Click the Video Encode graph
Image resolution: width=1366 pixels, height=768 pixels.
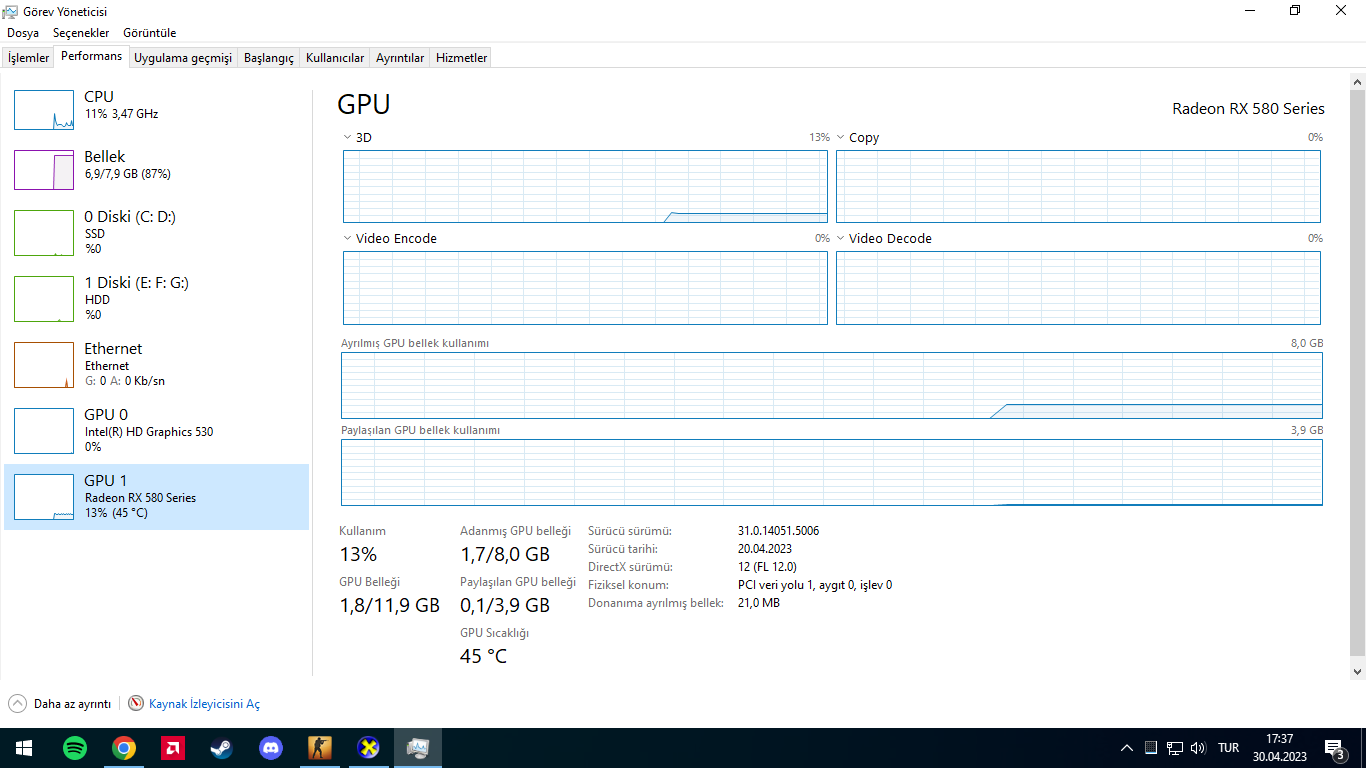pyautogui.click(x=585, y=288)
